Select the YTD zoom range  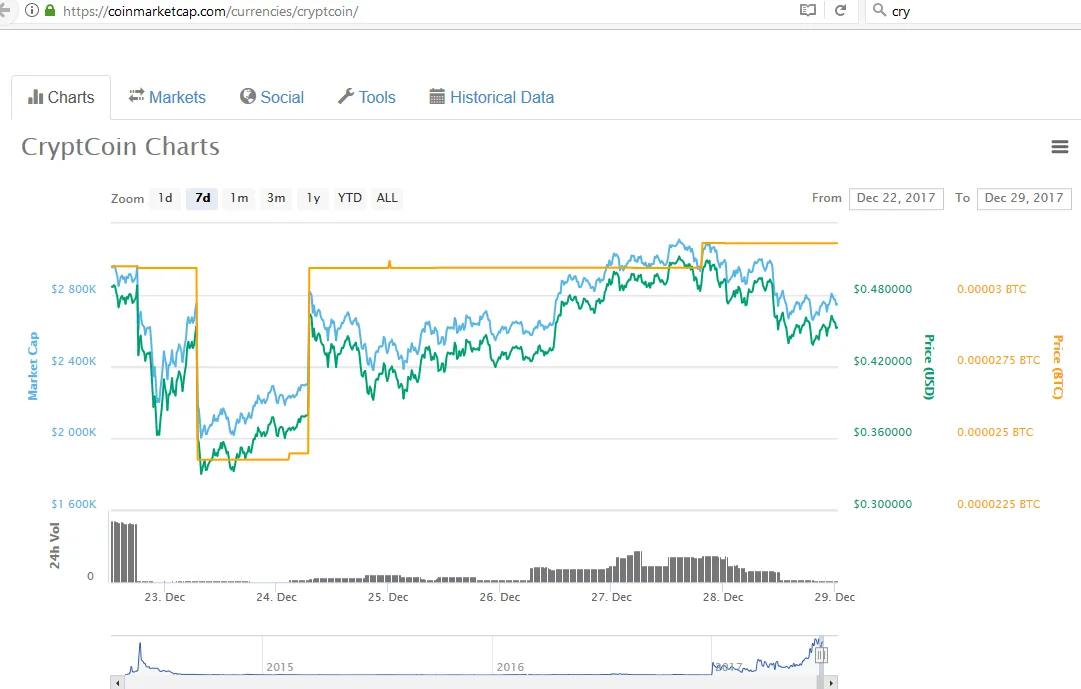point(350,198)
